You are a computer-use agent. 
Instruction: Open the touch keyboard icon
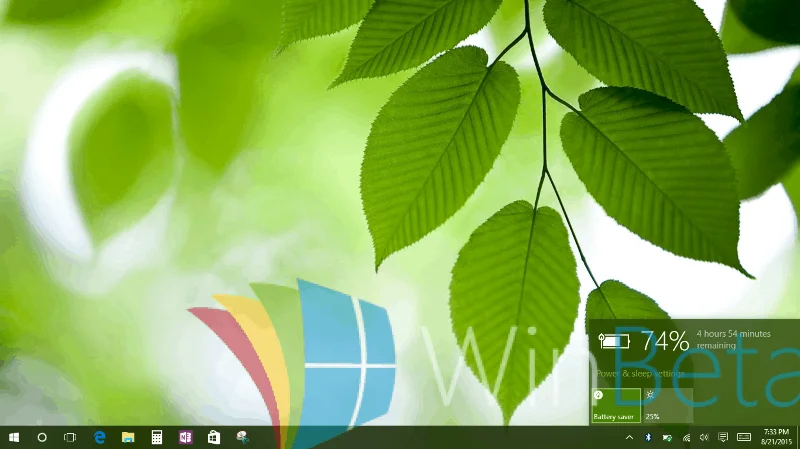[x=744, y=437]
